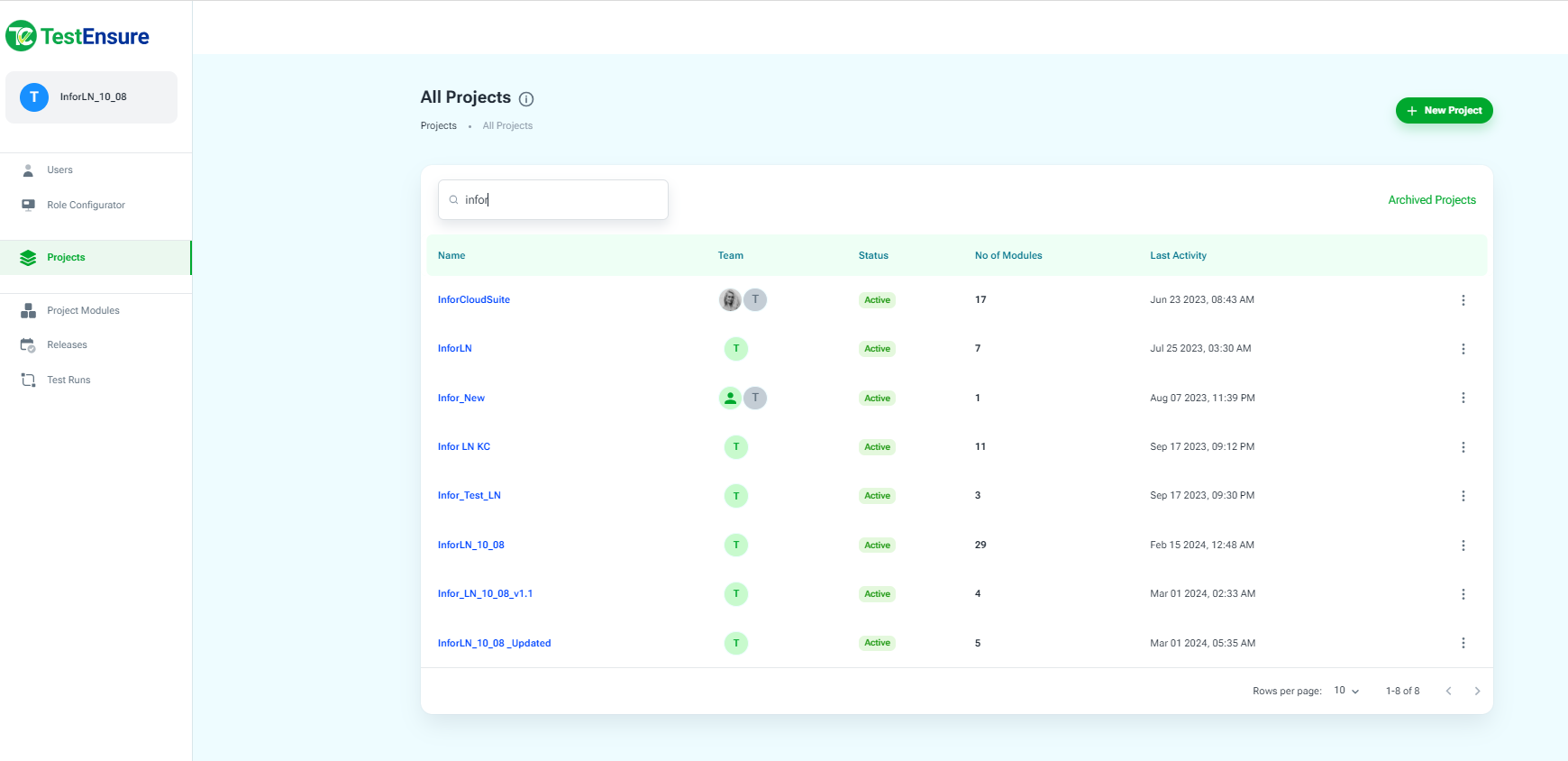Go to the next page arrow
Viewport: 1568px width, 761px height.
pyautogui.click(x=1477, y=691)
